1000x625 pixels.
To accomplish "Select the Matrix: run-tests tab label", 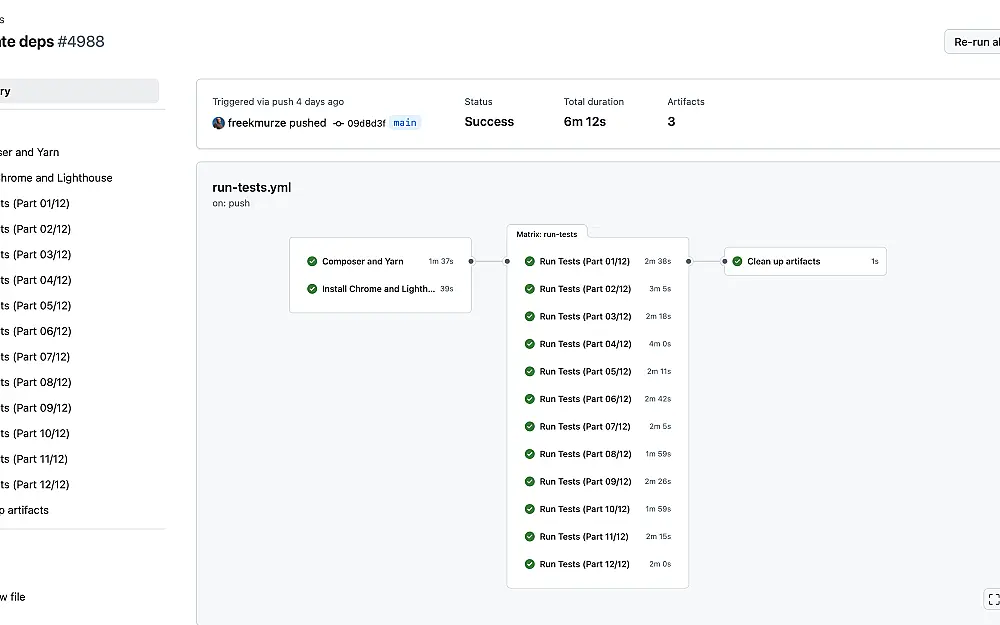I will click(547, 234).
